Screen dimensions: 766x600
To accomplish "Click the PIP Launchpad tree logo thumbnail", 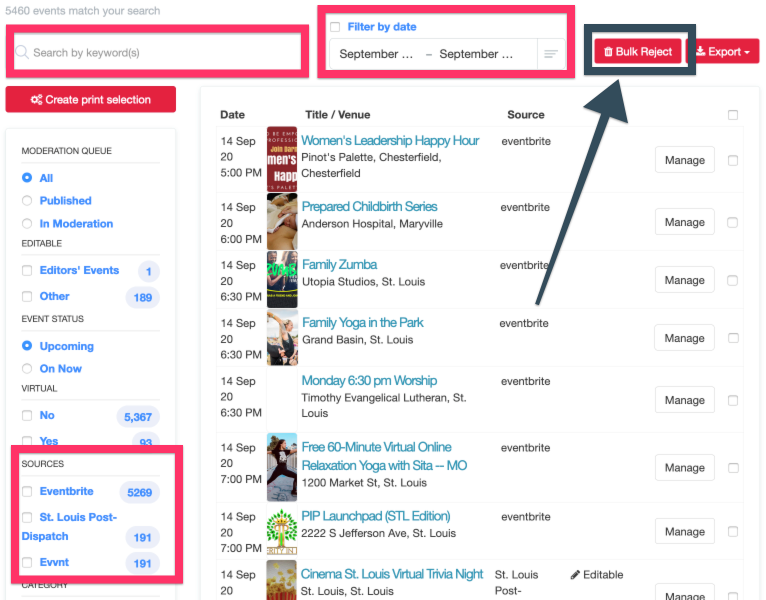I will [282, 532].
